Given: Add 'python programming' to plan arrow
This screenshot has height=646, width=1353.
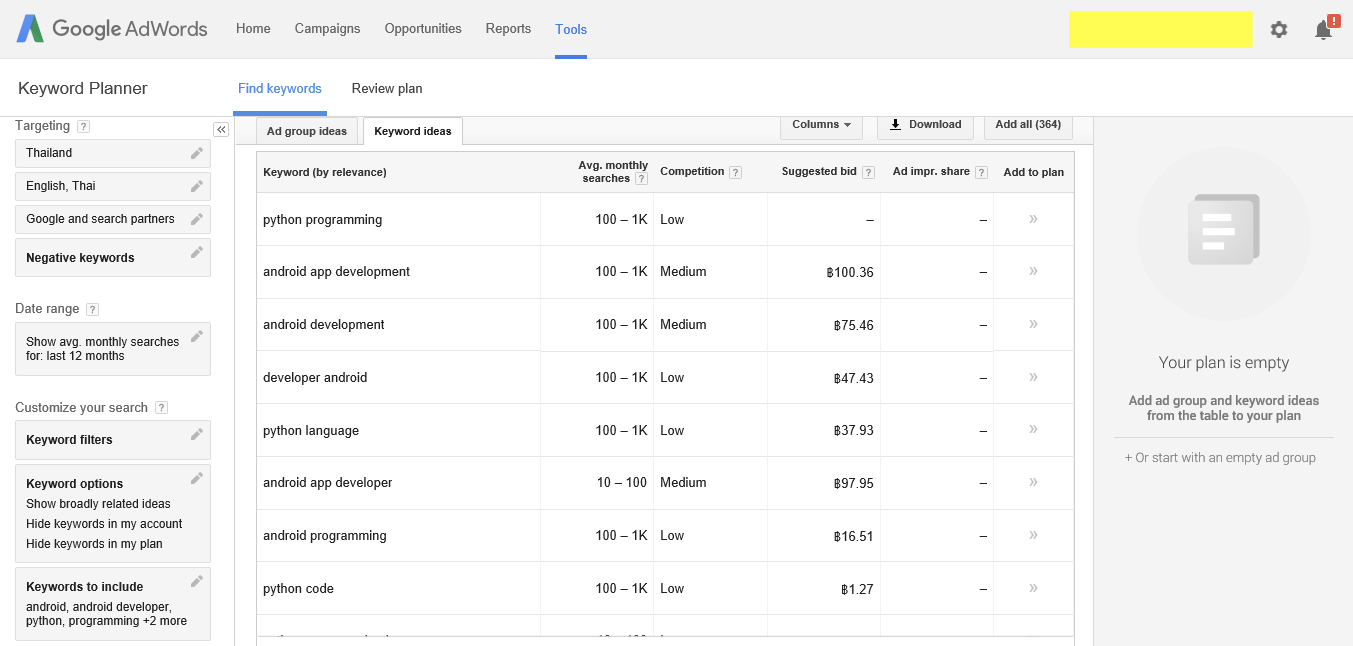Looking at the screenshot, I should (1033, 219).
